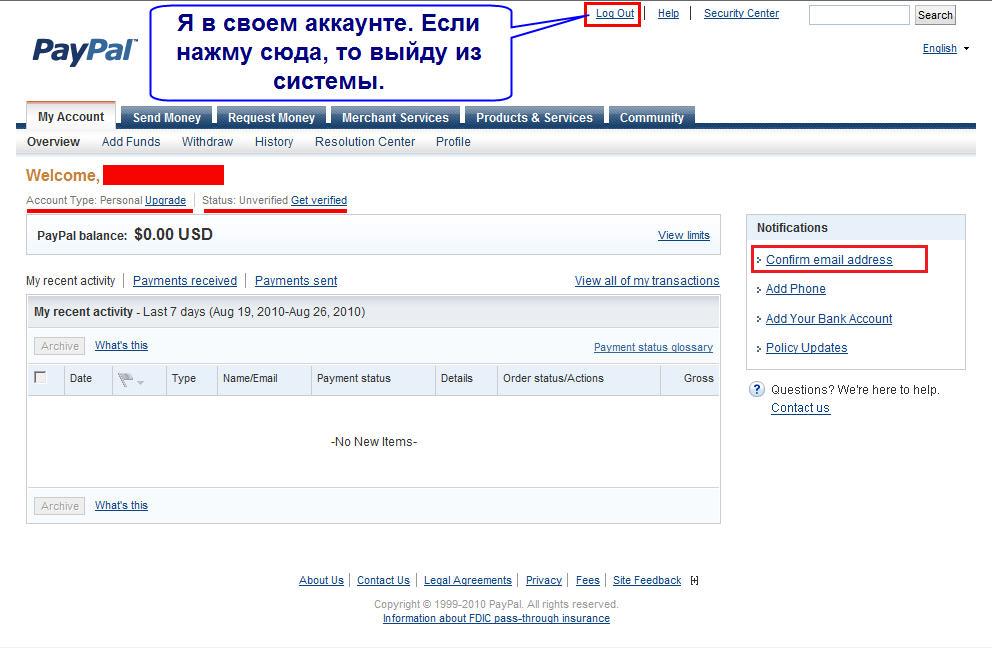This screenshot has width=992, height=649.
Task: Click the search input field
Action: (859, 15)
